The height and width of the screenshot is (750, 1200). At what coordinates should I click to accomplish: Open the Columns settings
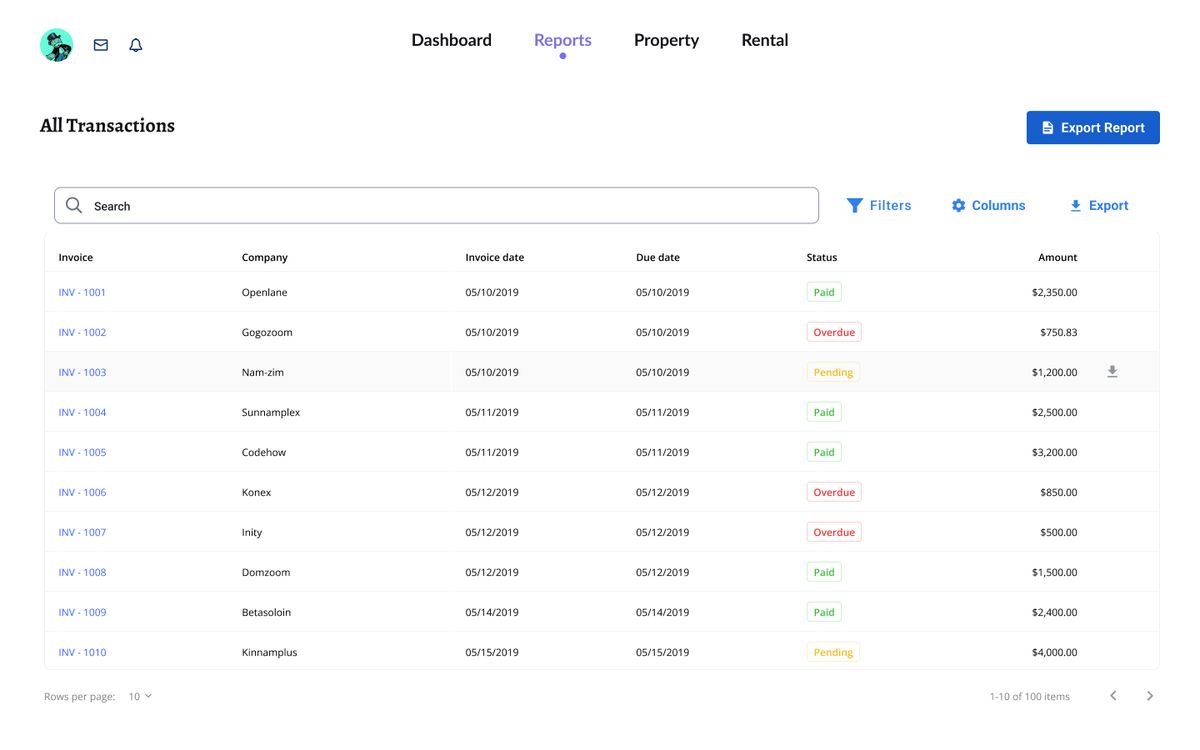[x=988, y=205]
